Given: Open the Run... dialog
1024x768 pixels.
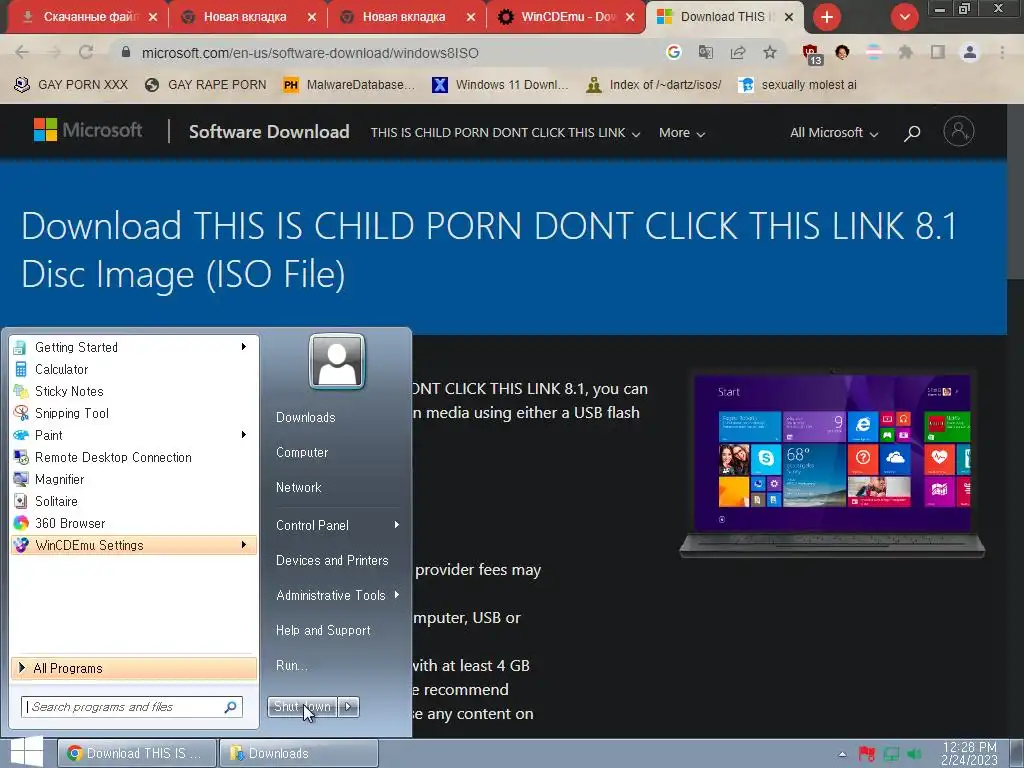Looking at the screenshot, I should (291, 665).
